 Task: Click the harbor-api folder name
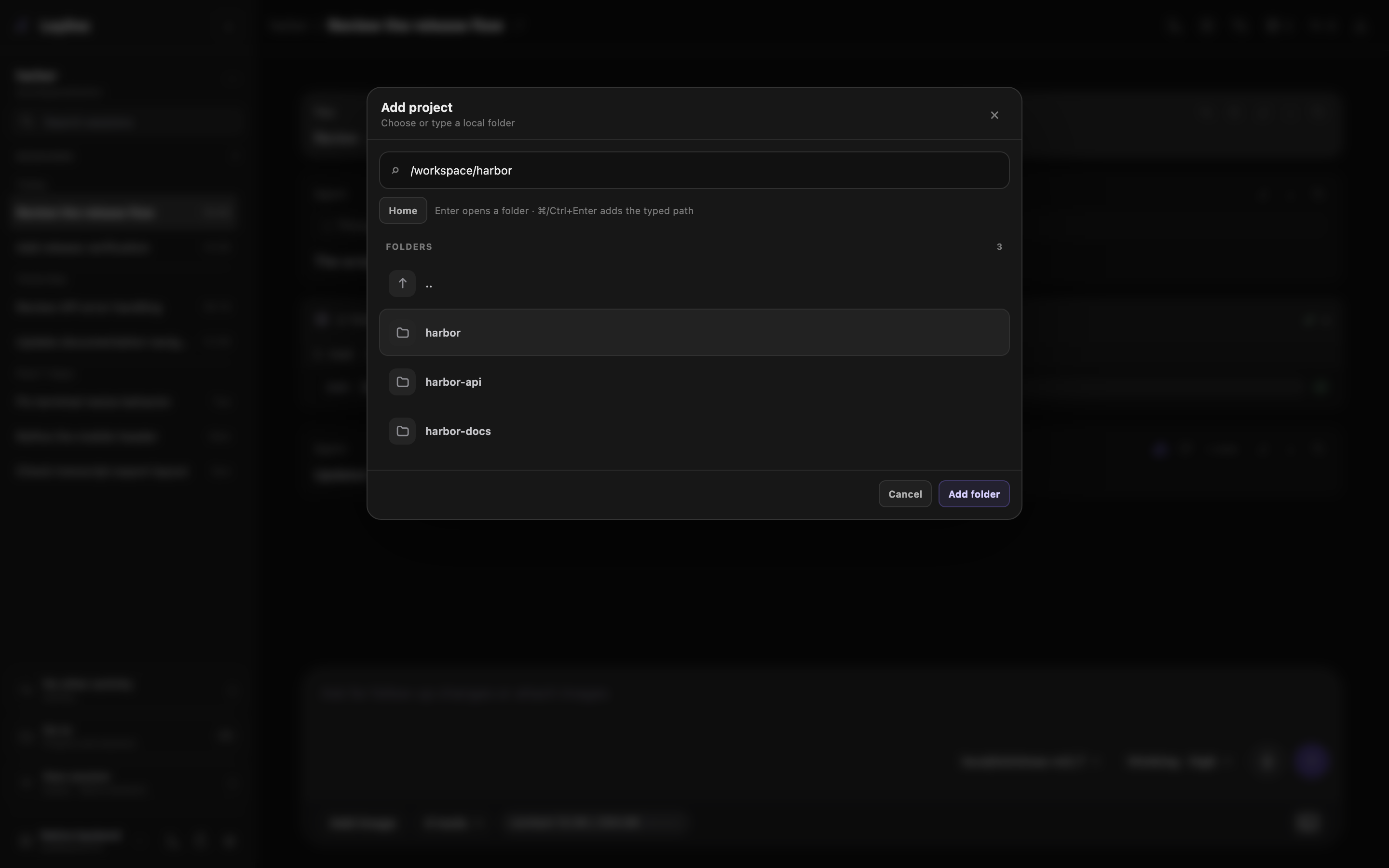453,382
